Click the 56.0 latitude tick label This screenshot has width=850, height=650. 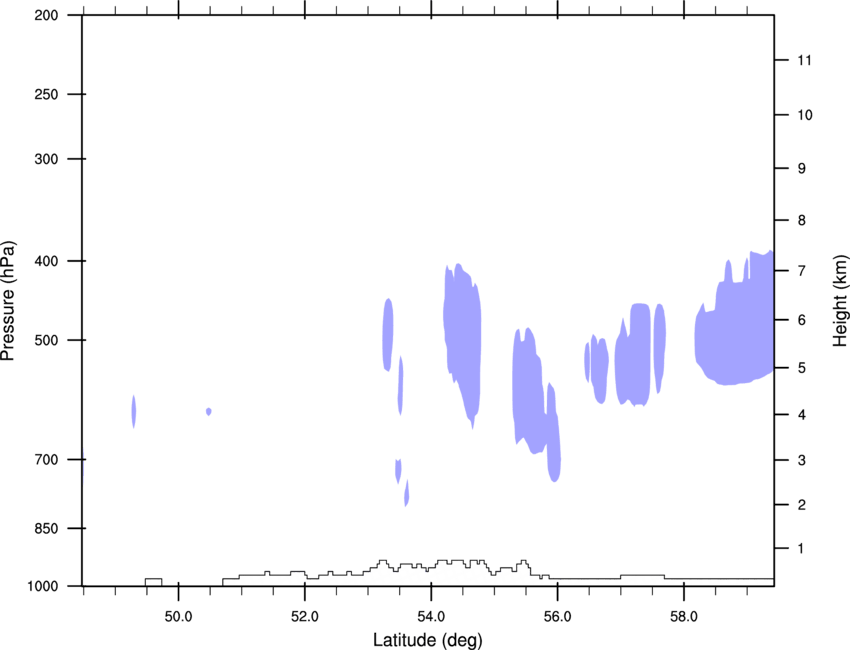point(557,616)
